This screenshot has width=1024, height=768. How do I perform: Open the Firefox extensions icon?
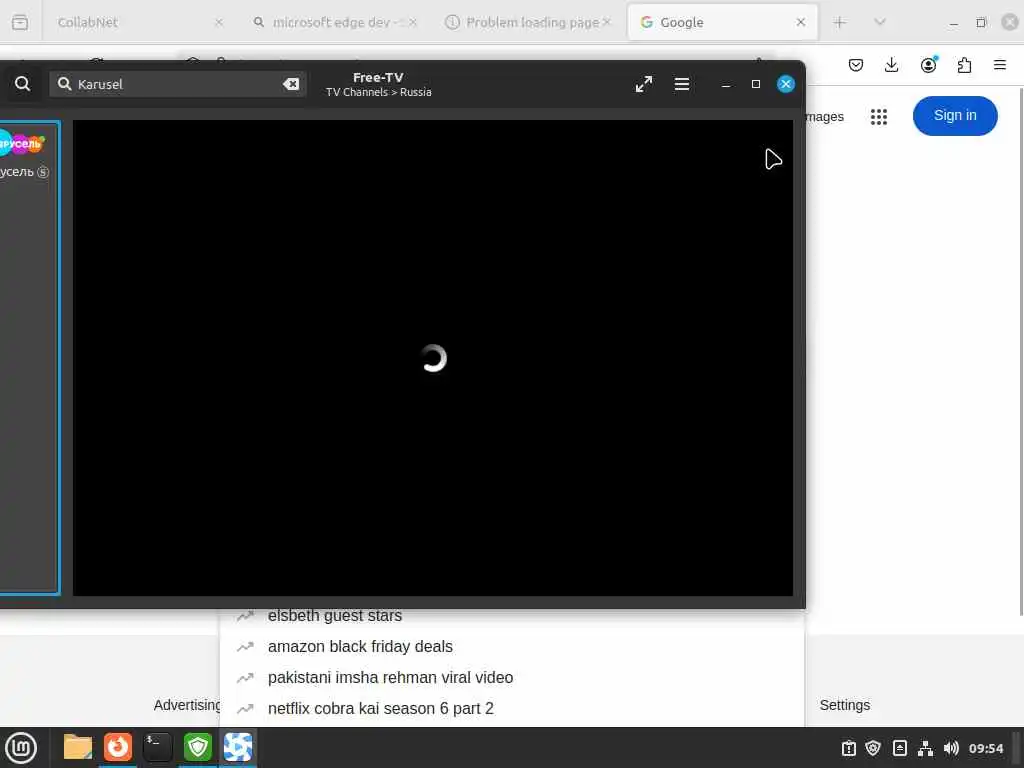tap(964, 65)
